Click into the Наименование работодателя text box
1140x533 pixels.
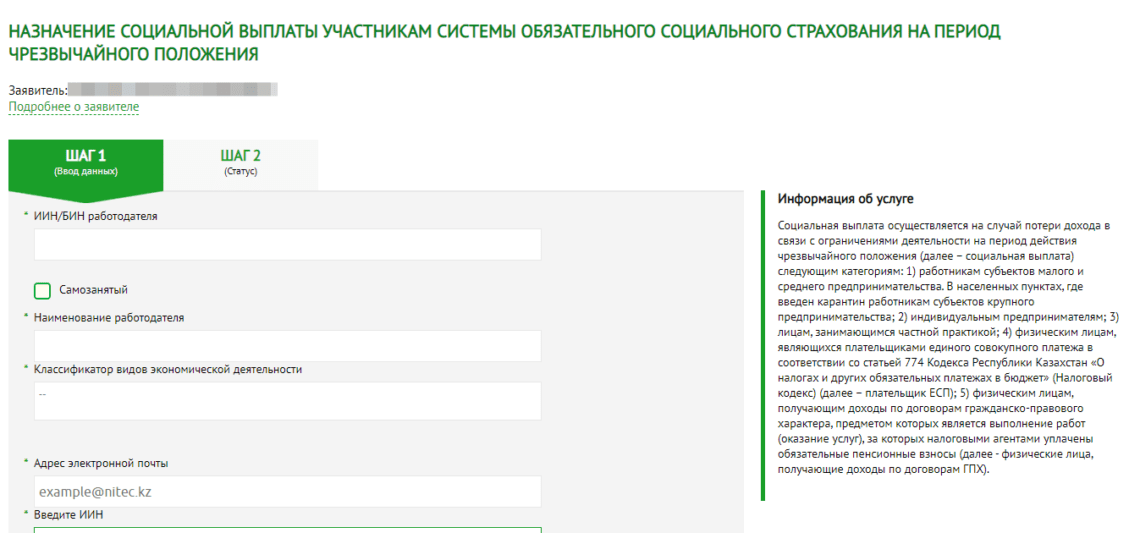(x=287, y=346)
